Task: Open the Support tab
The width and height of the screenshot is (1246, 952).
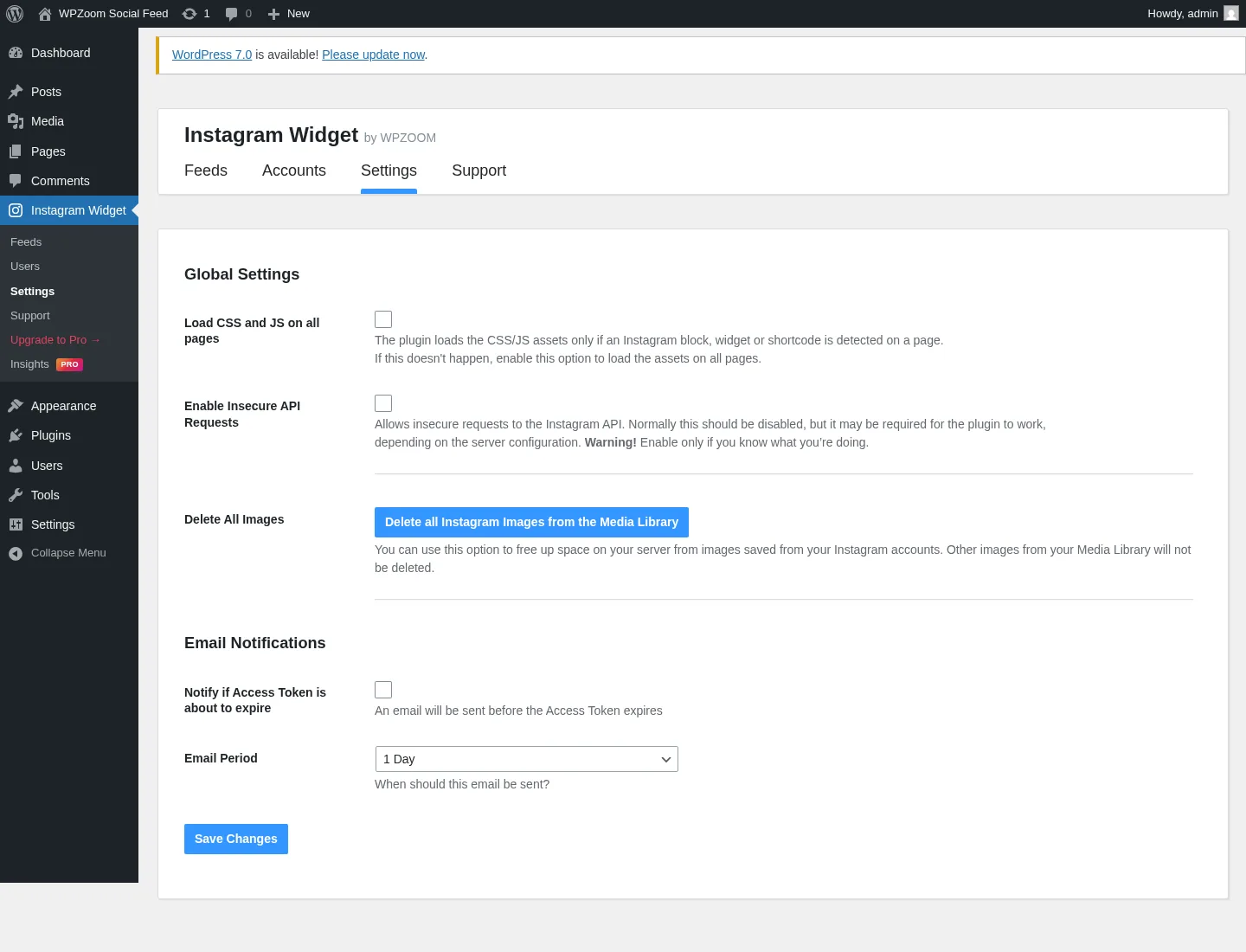Action: click(478, 170)
